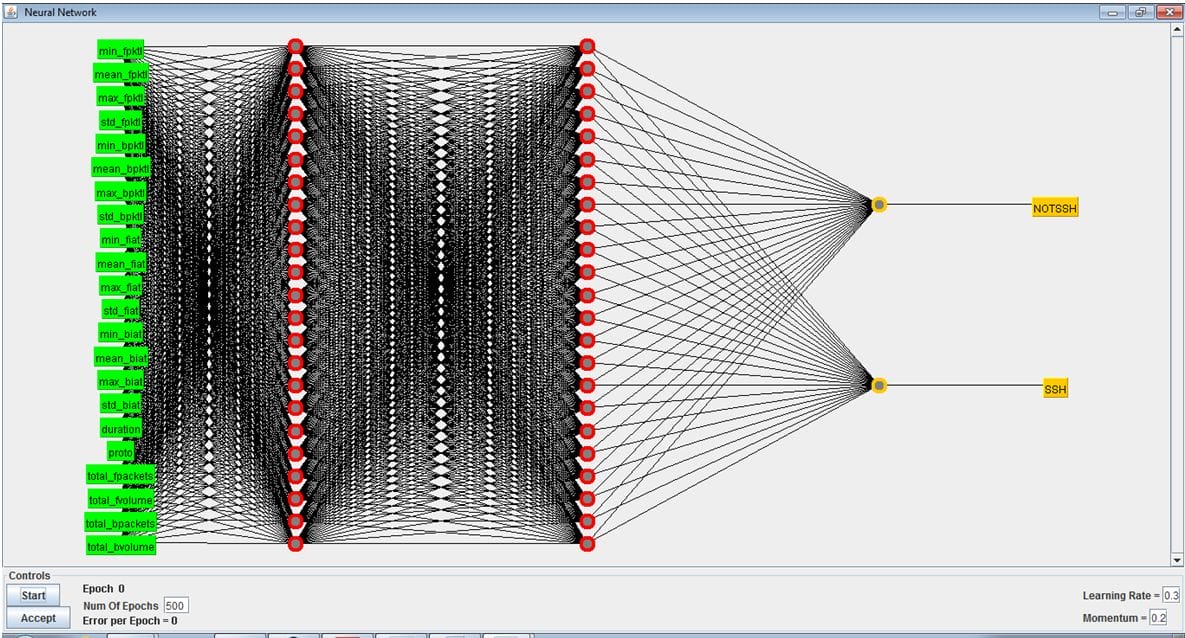Select the mean_fpktl input node
Image resolution: width=1185 pixels, height=638 pixels.
(x=121, y=74)
